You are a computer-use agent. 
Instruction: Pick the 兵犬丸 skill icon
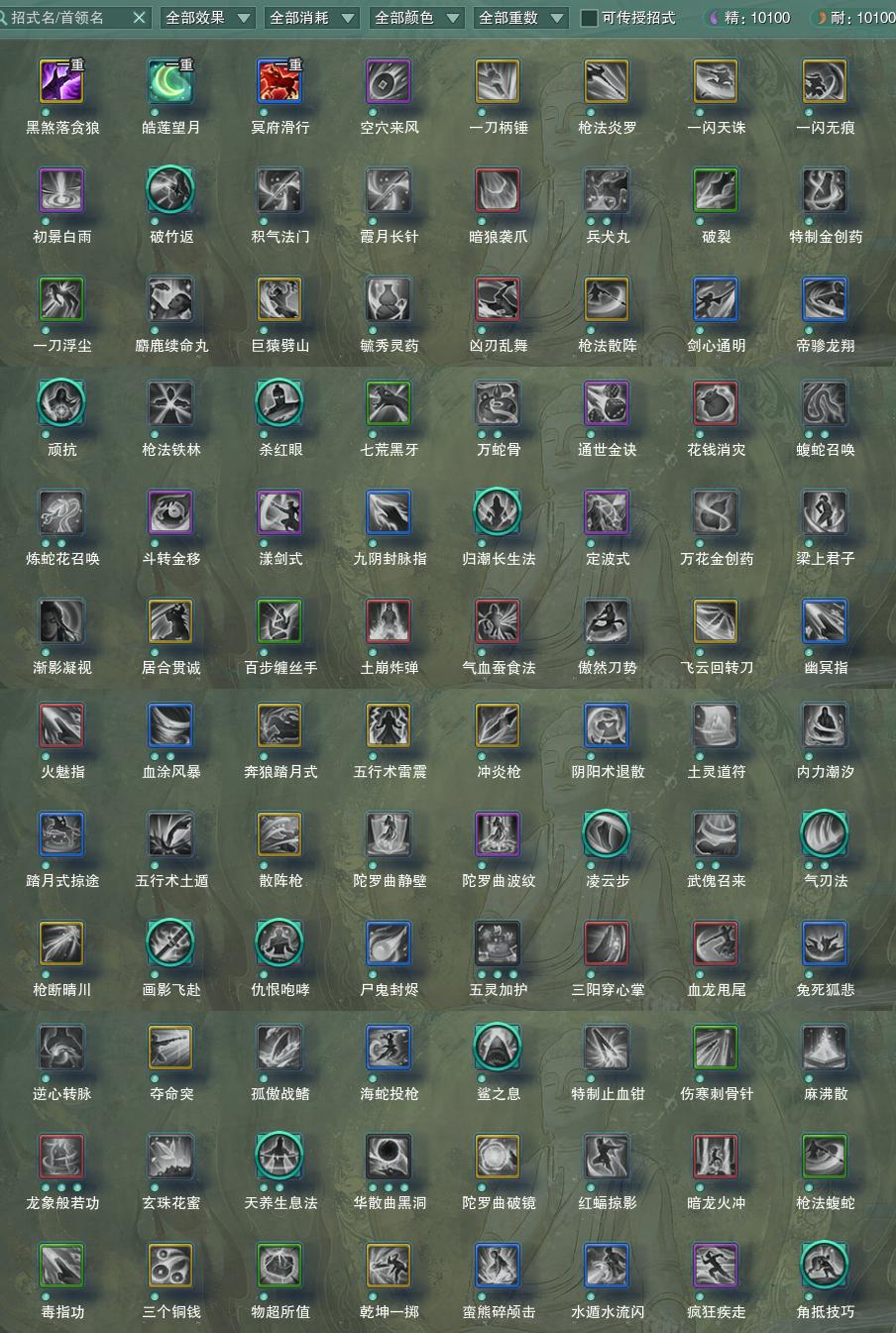(x=607, y=190)
